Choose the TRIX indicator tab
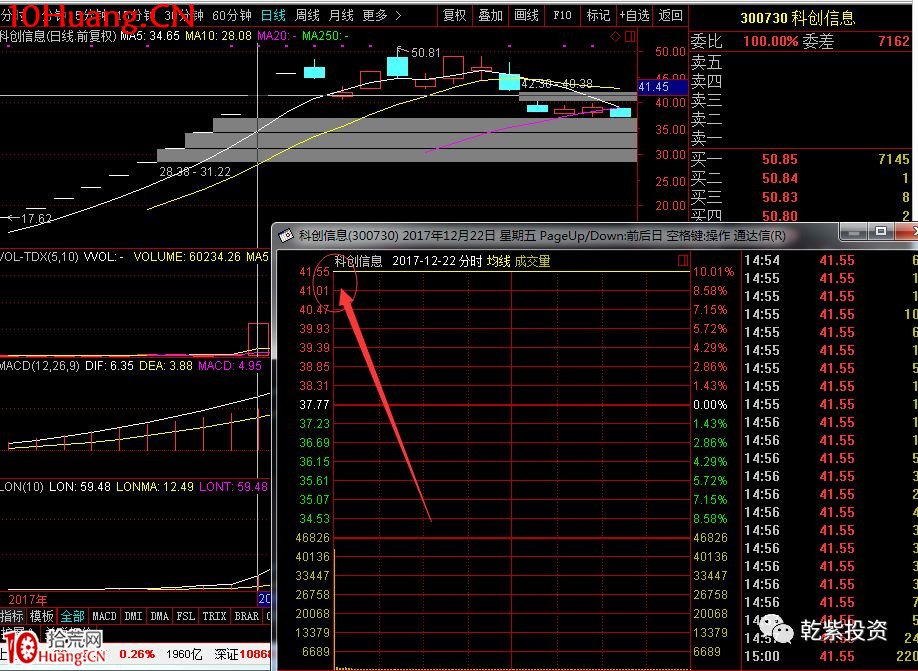918x671 pixels. [x=214, y=616]
